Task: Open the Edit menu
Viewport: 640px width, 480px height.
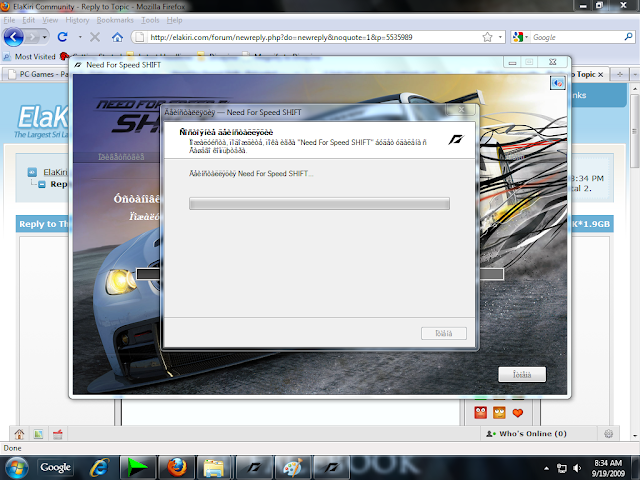Action: coord(28,20)
